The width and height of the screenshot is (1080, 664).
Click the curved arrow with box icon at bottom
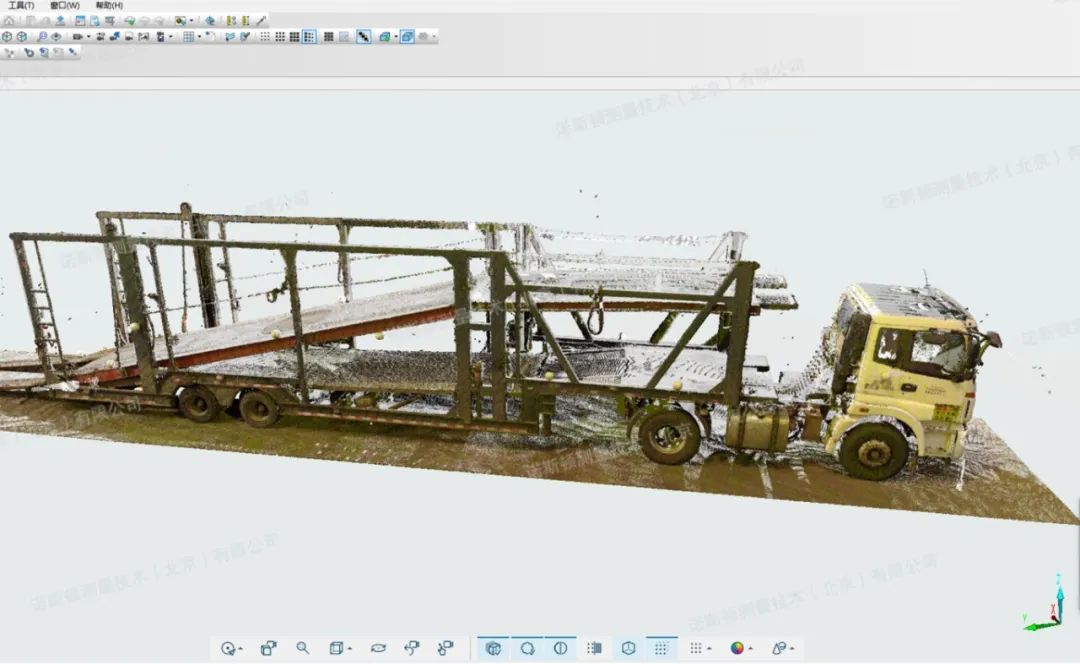click(411, 647)
